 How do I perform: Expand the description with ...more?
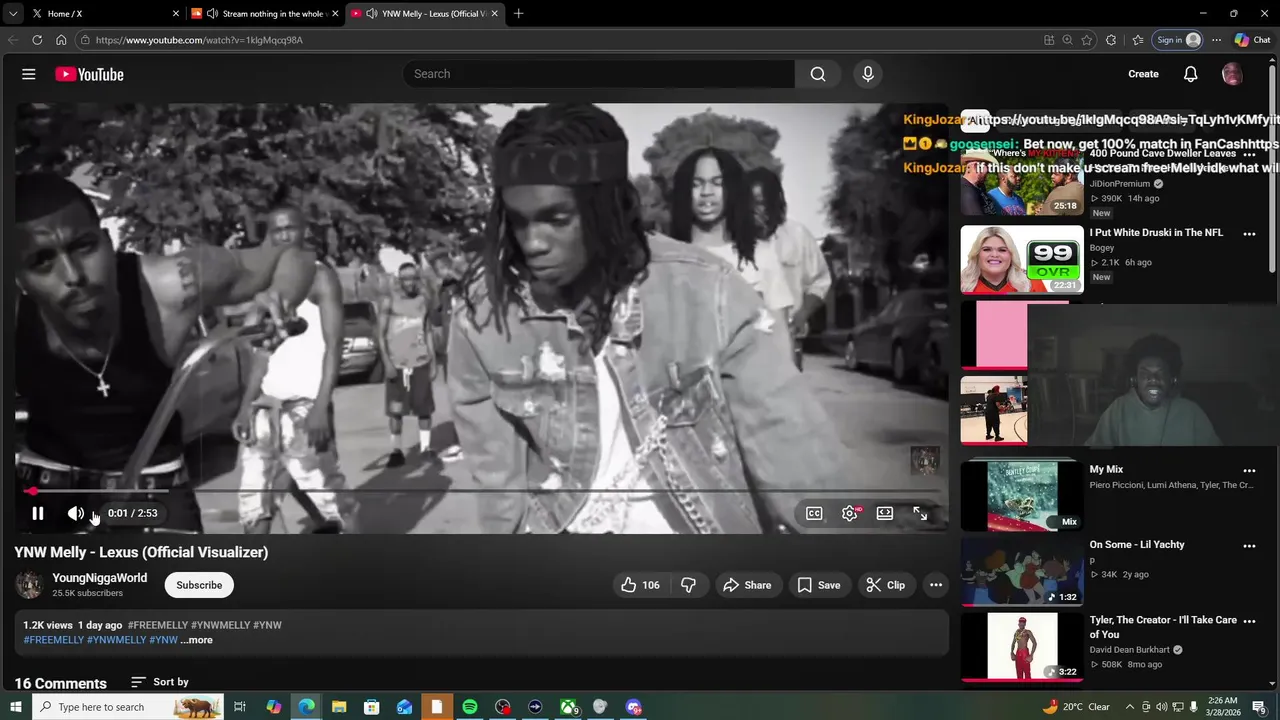[197, 640]
